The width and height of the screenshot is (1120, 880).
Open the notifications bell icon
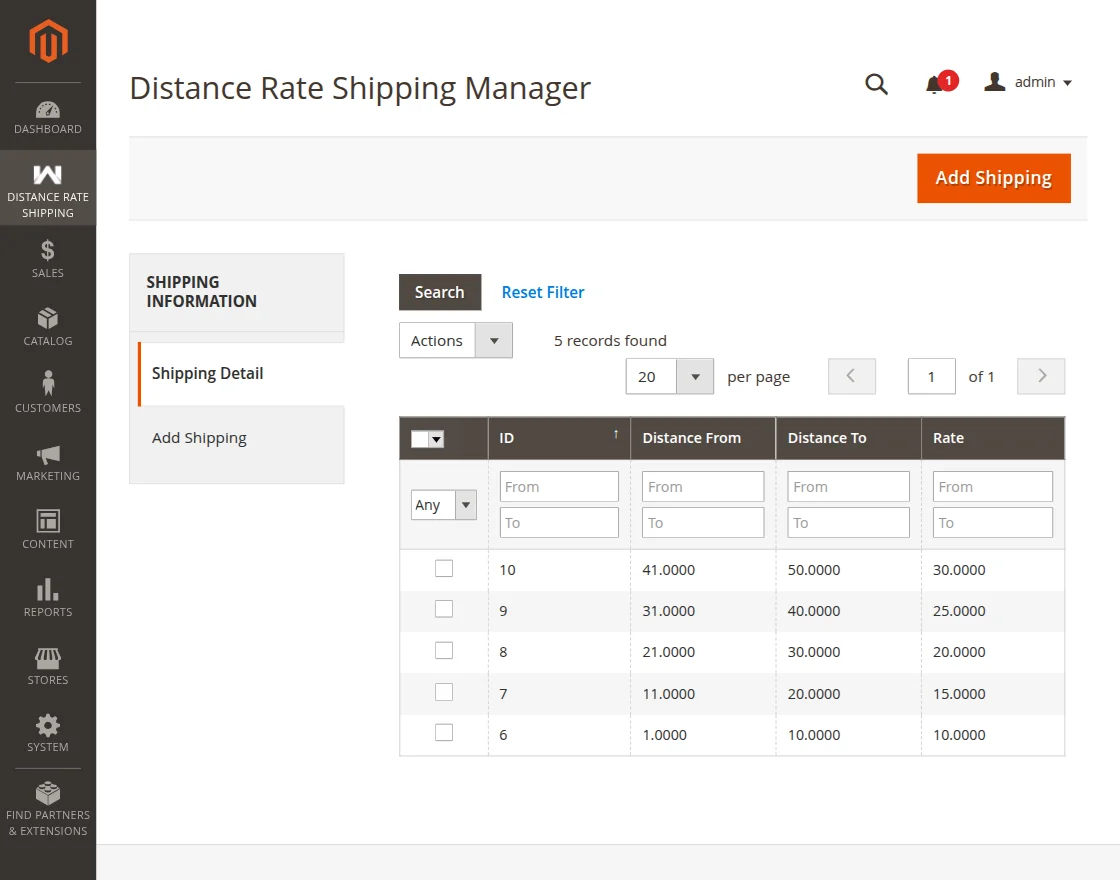click(935, 85)
